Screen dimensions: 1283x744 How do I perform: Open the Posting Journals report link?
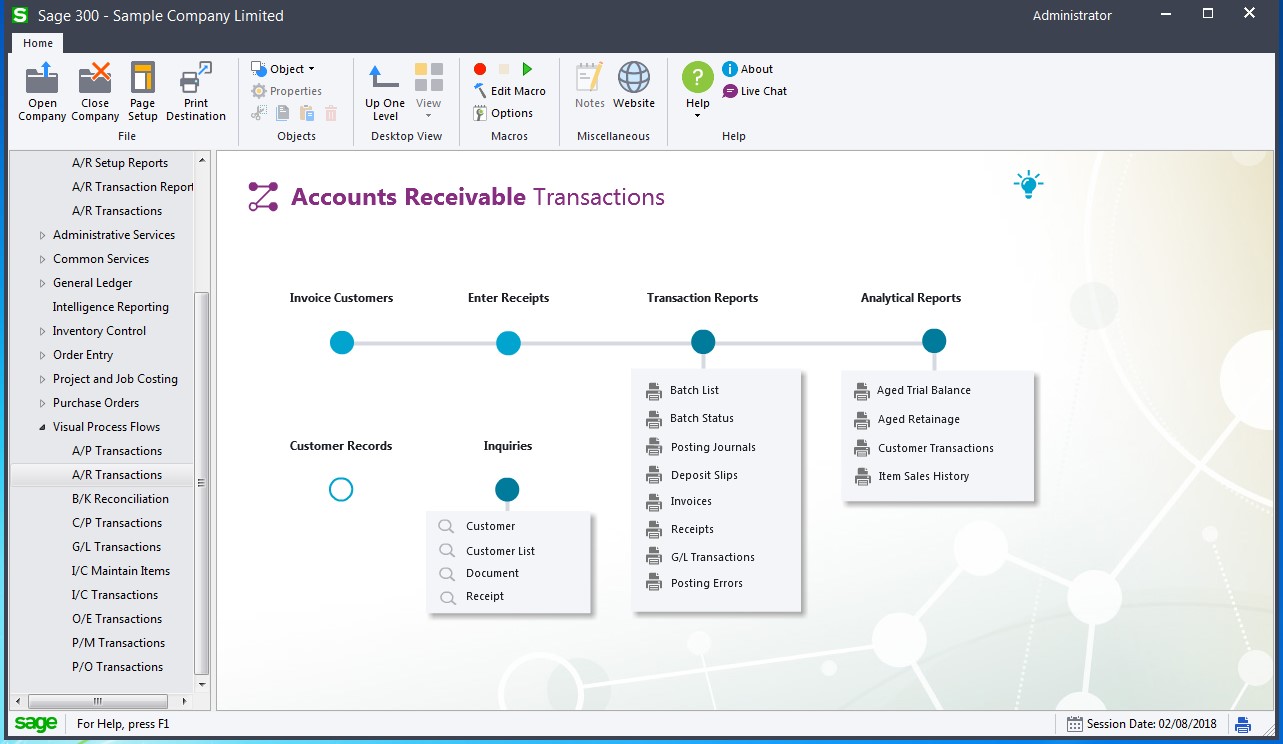[x=712, y=447]
